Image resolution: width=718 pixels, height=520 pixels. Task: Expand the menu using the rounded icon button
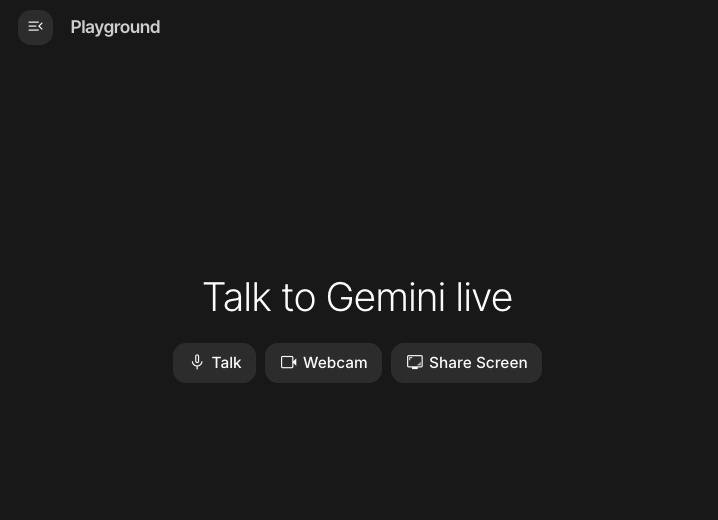coord(35,27)
